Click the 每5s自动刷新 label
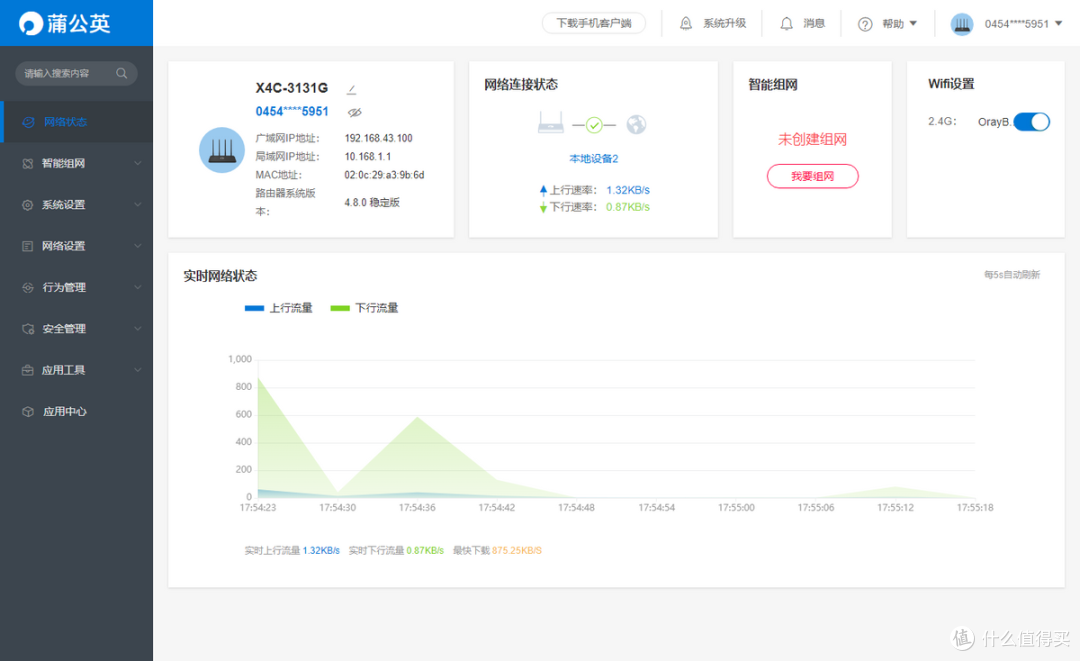The height and width of the screenshot is (661, 1080). [1012, 275]
